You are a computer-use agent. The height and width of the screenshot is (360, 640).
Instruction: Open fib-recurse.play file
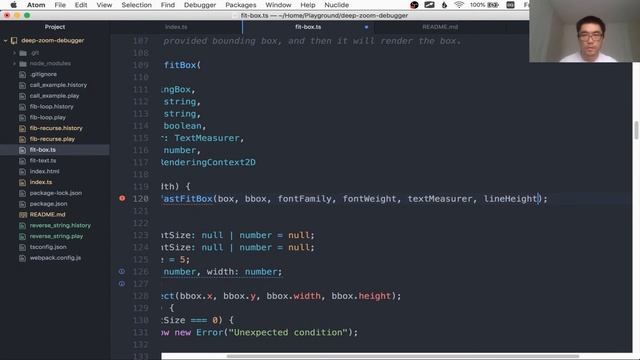click(52, 139)
